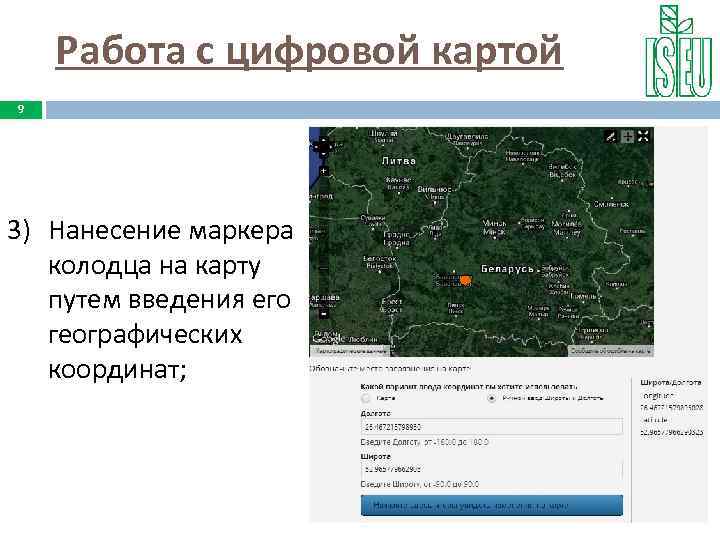Click the Широта (latitude) input field
Screen dimensions: 720x540
[x=491, y=470]
